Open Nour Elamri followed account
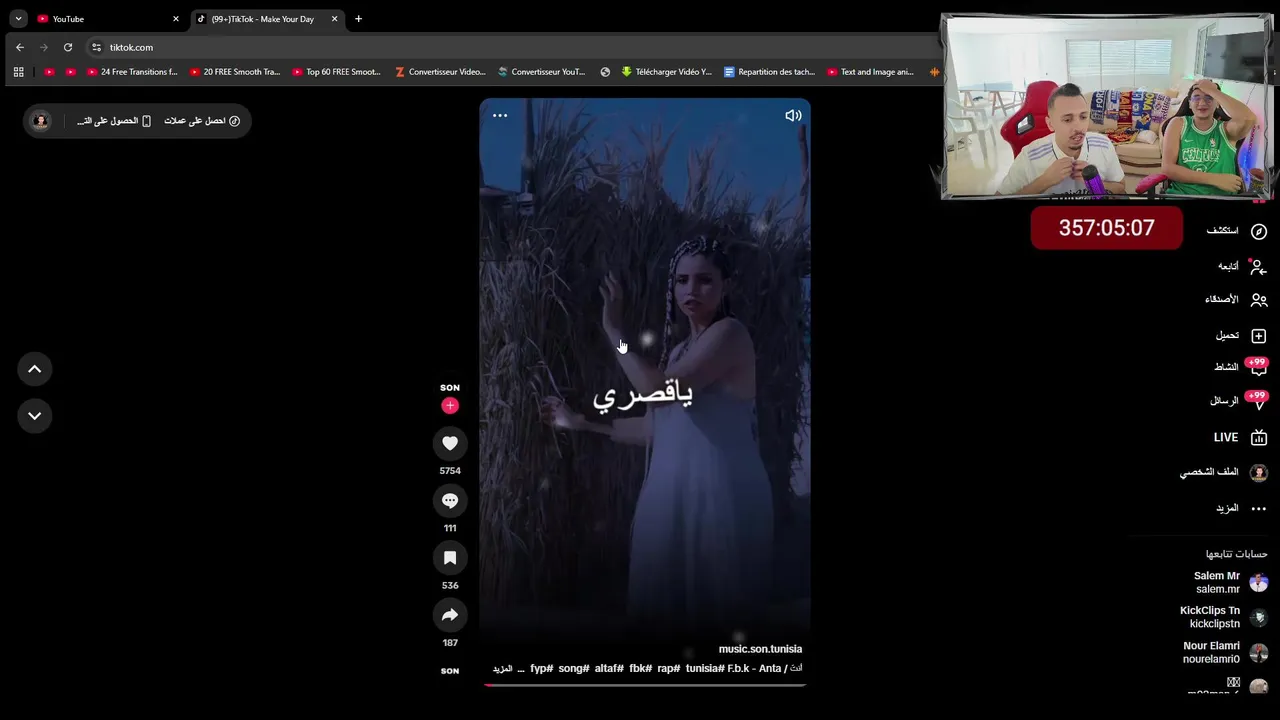Screen dimensions: 1280x720 click(x=1225, y=652)
